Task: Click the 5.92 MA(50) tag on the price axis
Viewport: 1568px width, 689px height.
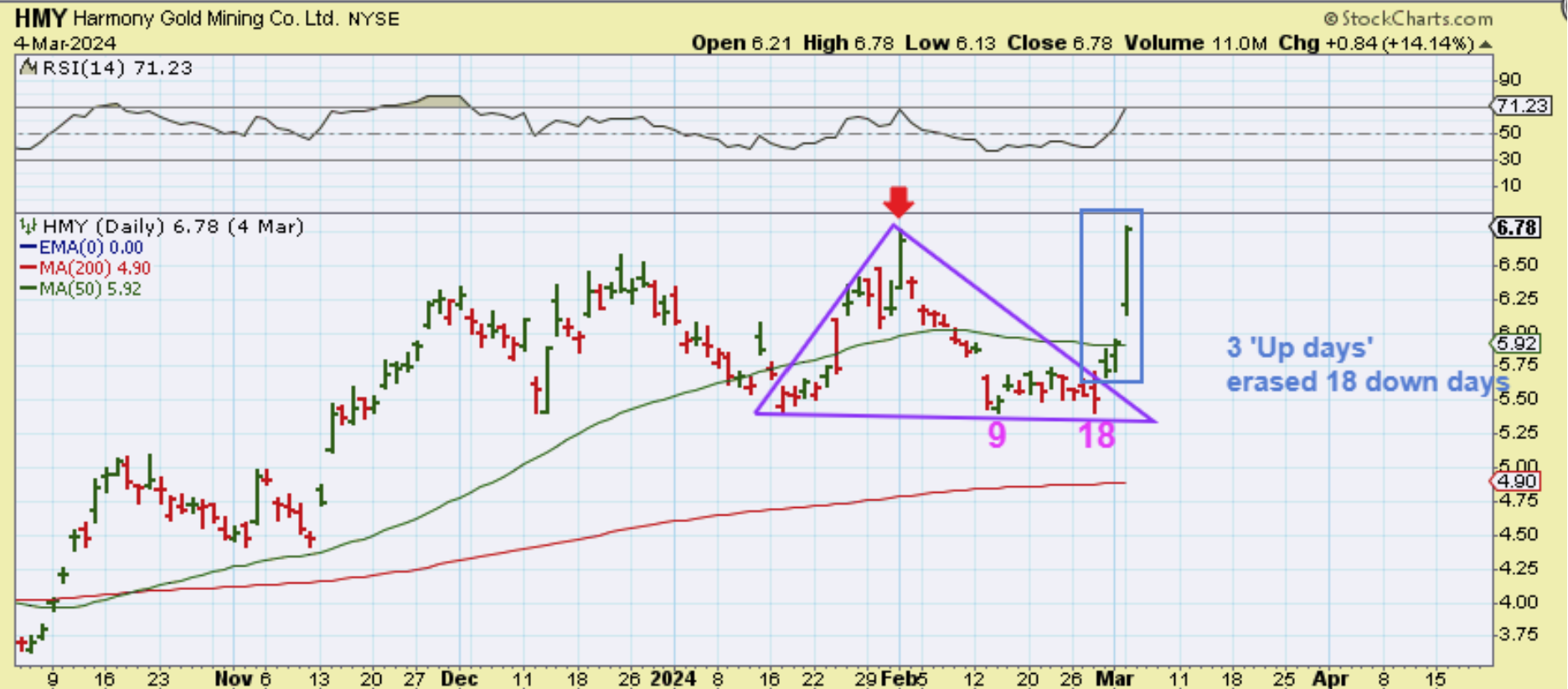Action: [x=1517, y=344]
